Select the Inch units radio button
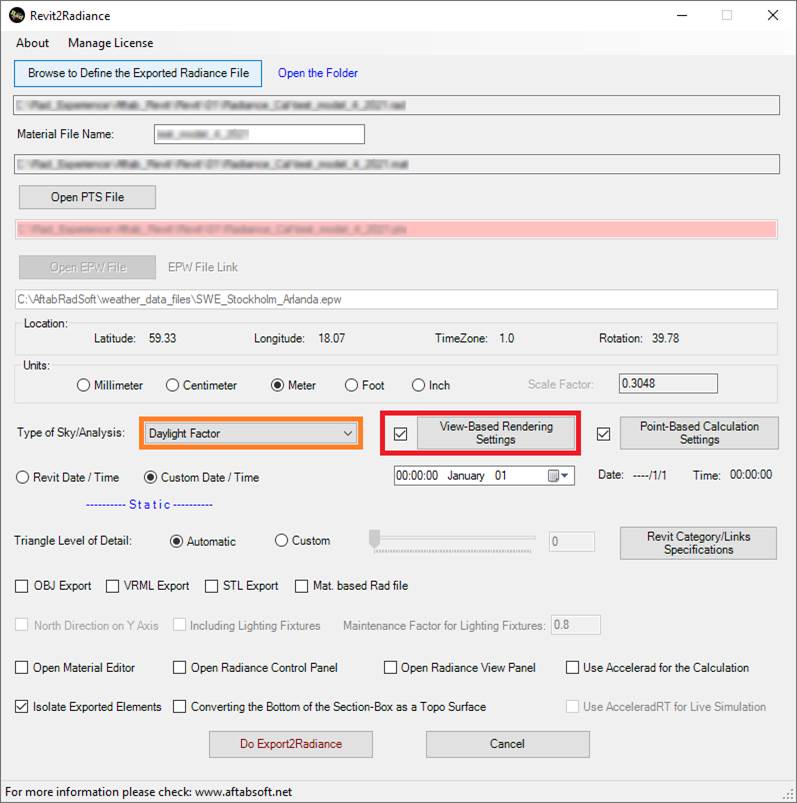Image resolution: width=797 pixels, height=803 pixels. (418, 385)
